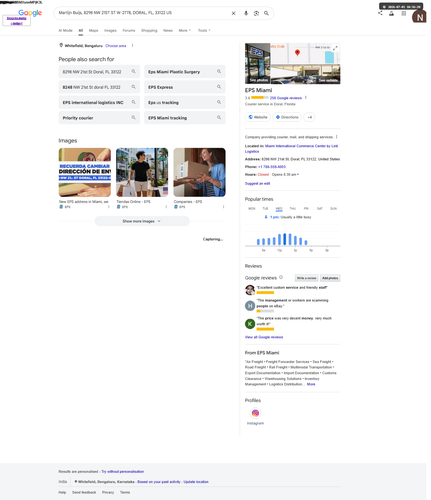
Task: Open the Tools dropdown
Action: tap(204, 30)
